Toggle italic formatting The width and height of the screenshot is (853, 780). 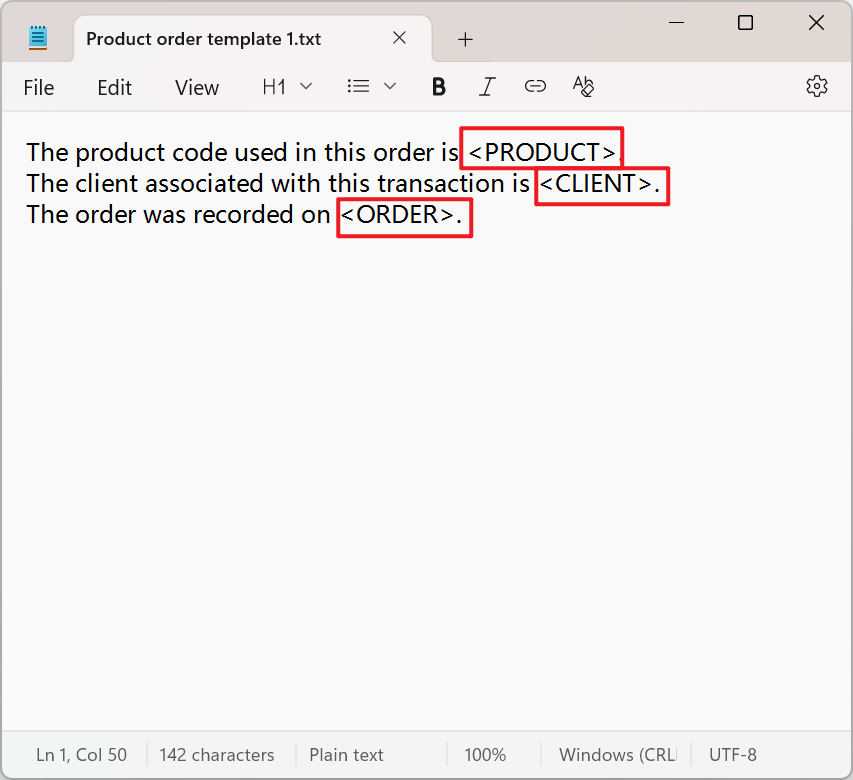pyautogui.click(x=487, y=86)
